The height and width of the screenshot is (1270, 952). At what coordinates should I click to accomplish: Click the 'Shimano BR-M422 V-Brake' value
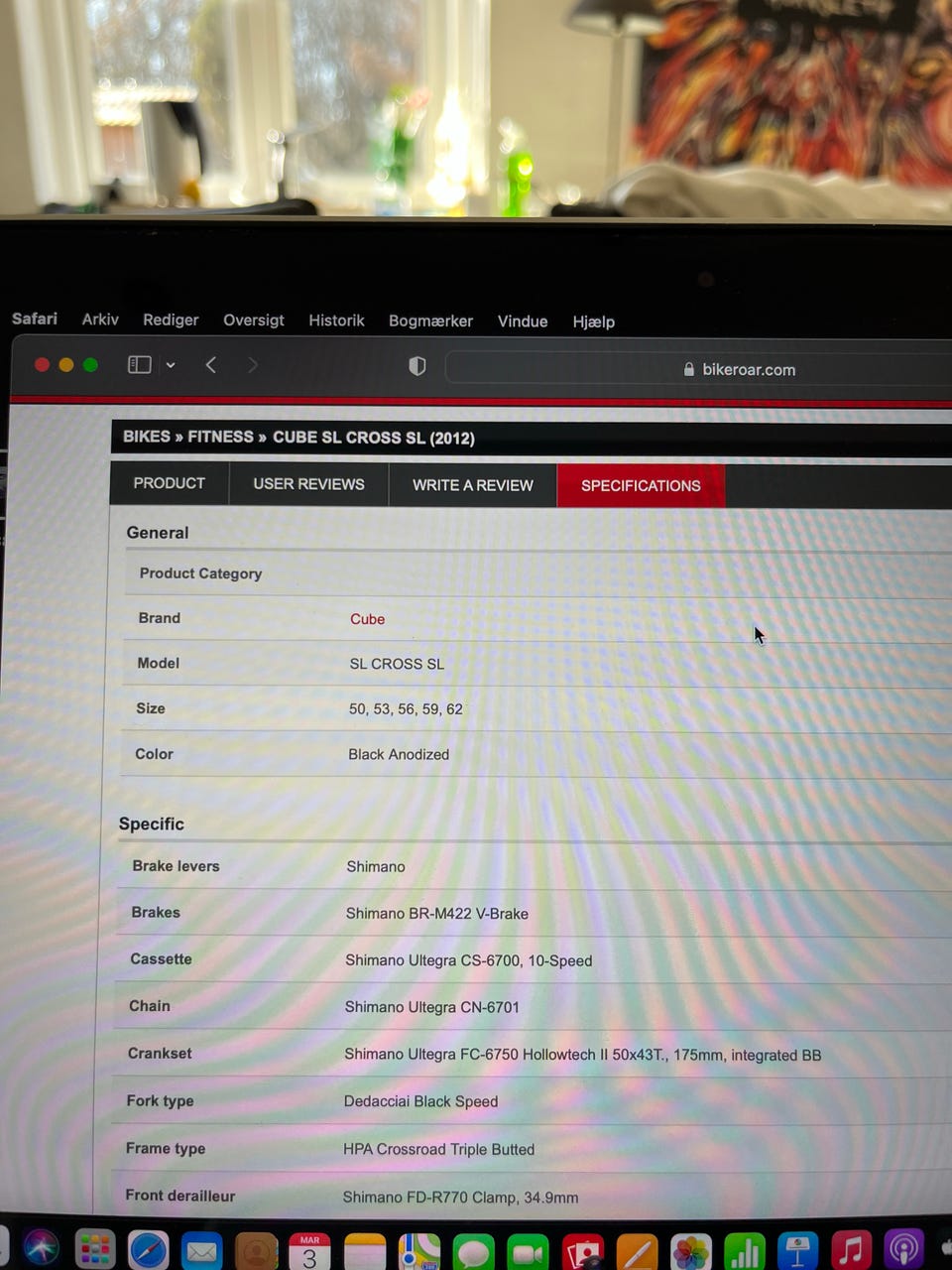click(x=436, y=914)
